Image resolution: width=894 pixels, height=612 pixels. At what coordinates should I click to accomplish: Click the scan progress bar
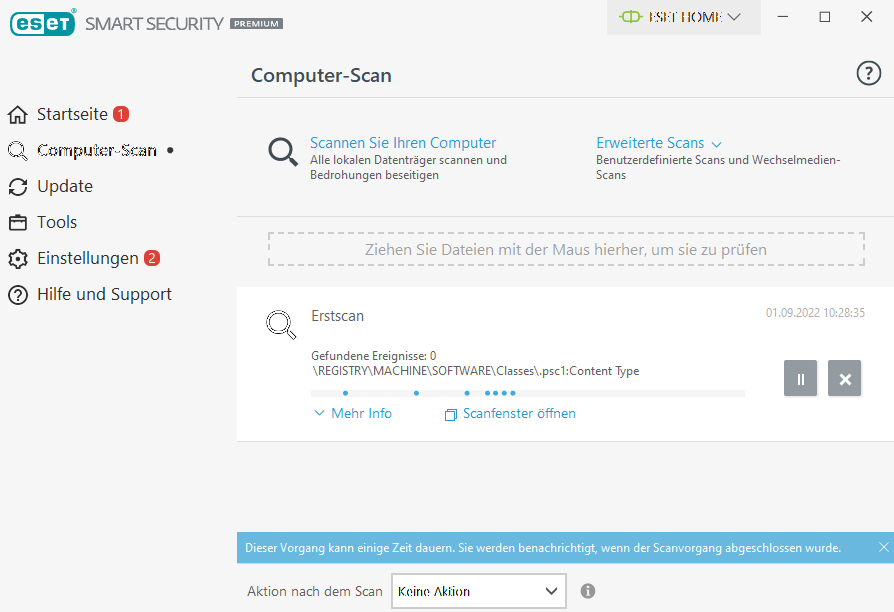(x=528, y=393)
